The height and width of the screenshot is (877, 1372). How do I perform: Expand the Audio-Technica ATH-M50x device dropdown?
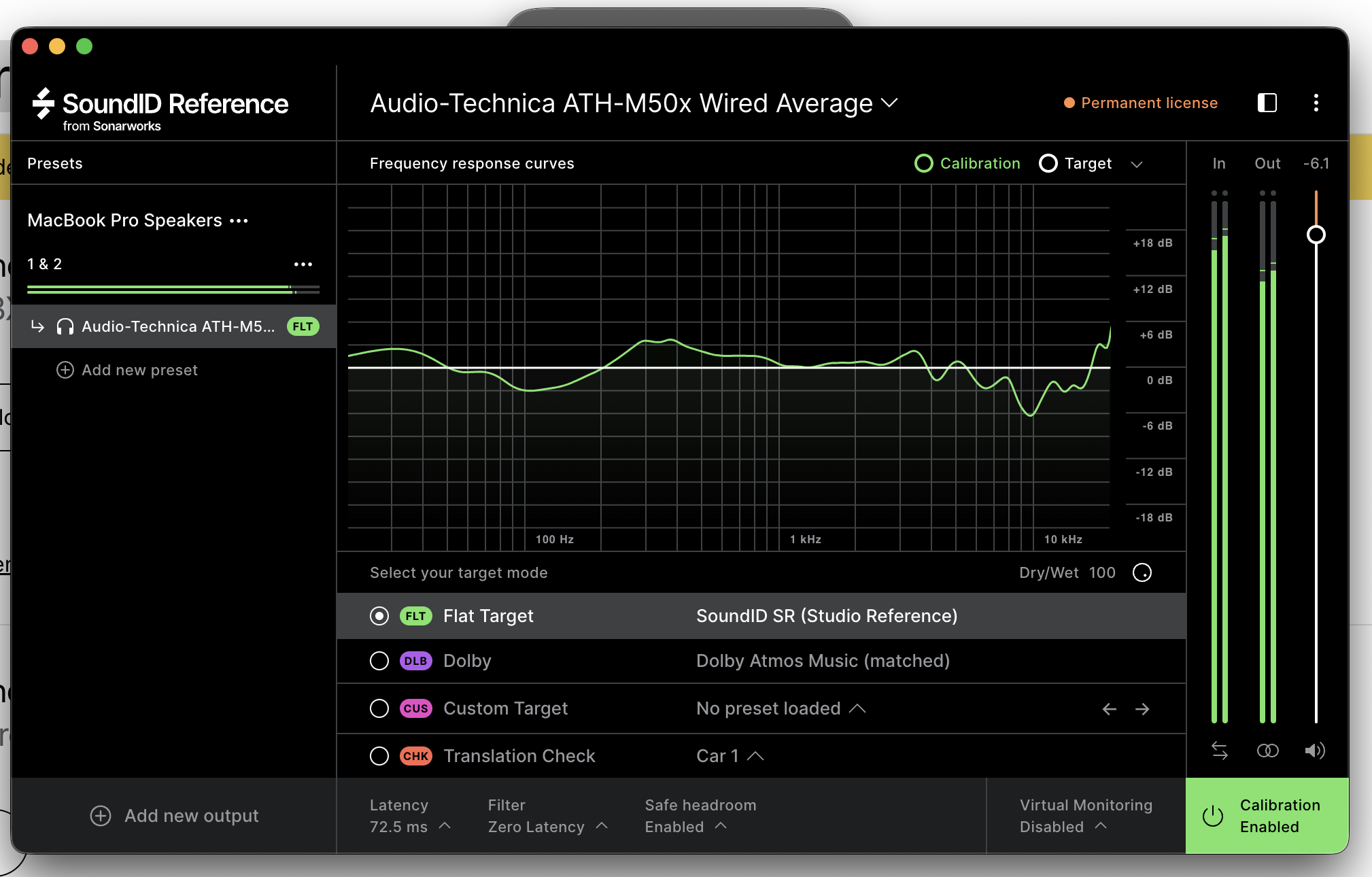point(891,103)
